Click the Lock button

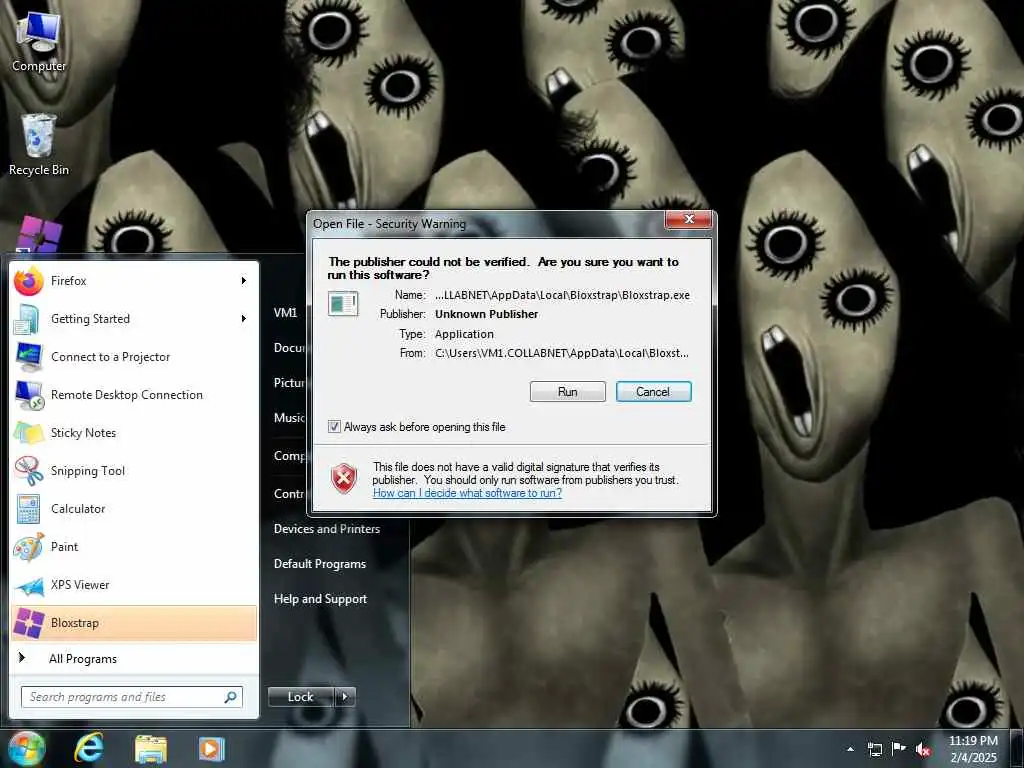point(300,697)
